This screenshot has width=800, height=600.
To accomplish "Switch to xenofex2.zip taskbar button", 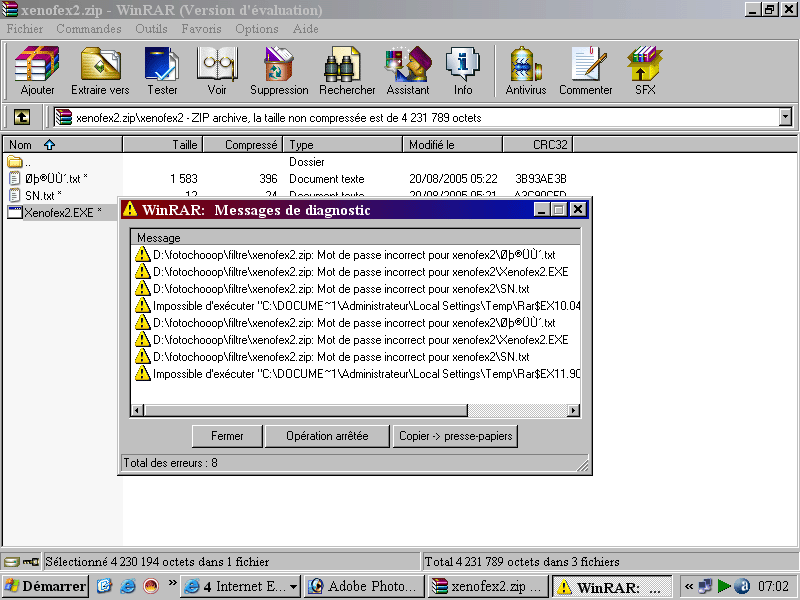I will pyautogui.click(x=488, y=586).
